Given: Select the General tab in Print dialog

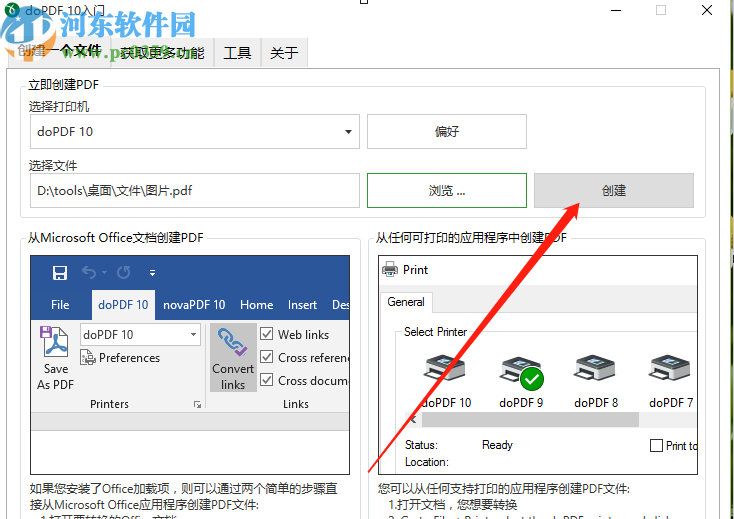Looking at the screenshot, I should 406,302.
